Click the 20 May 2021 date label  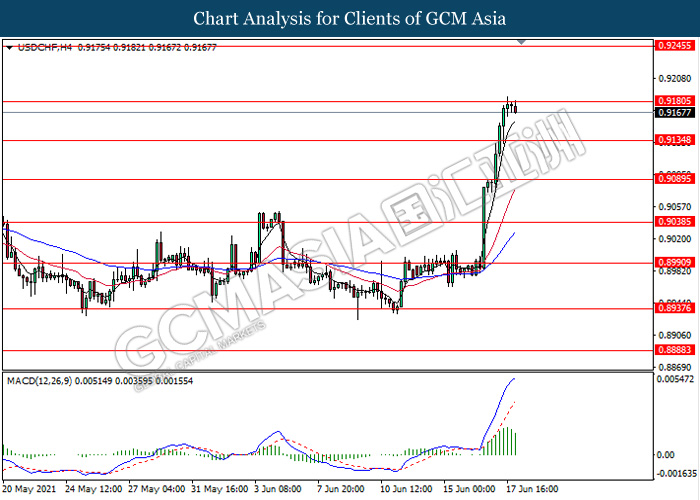click(29, 489)
